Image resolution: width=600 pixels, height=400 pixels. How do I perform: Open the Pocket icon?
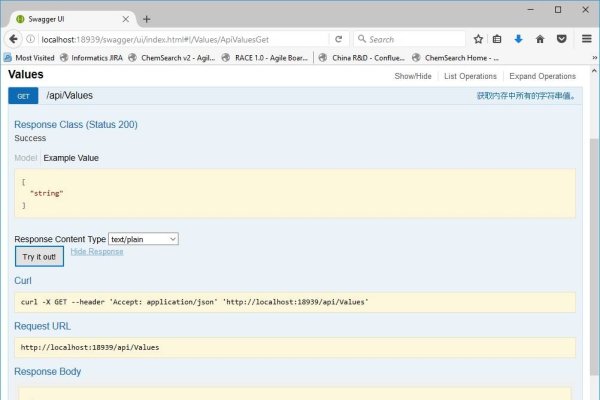point(561,39)
